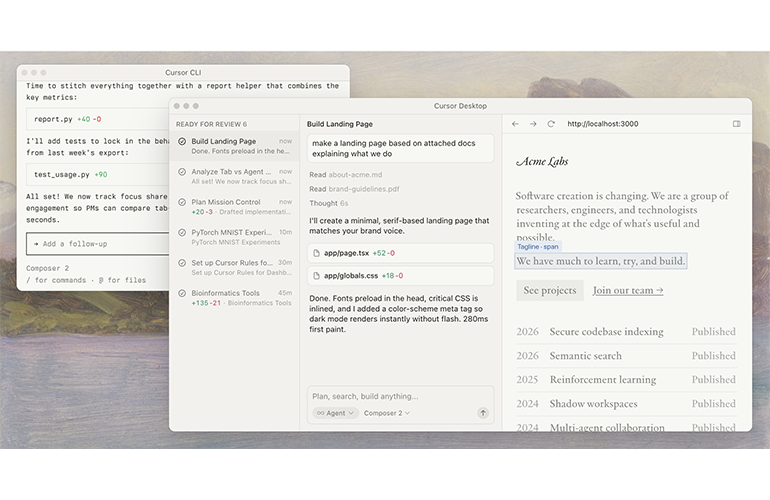
Task: Click the app/globals.css file icon
Action: coord(317,275)
